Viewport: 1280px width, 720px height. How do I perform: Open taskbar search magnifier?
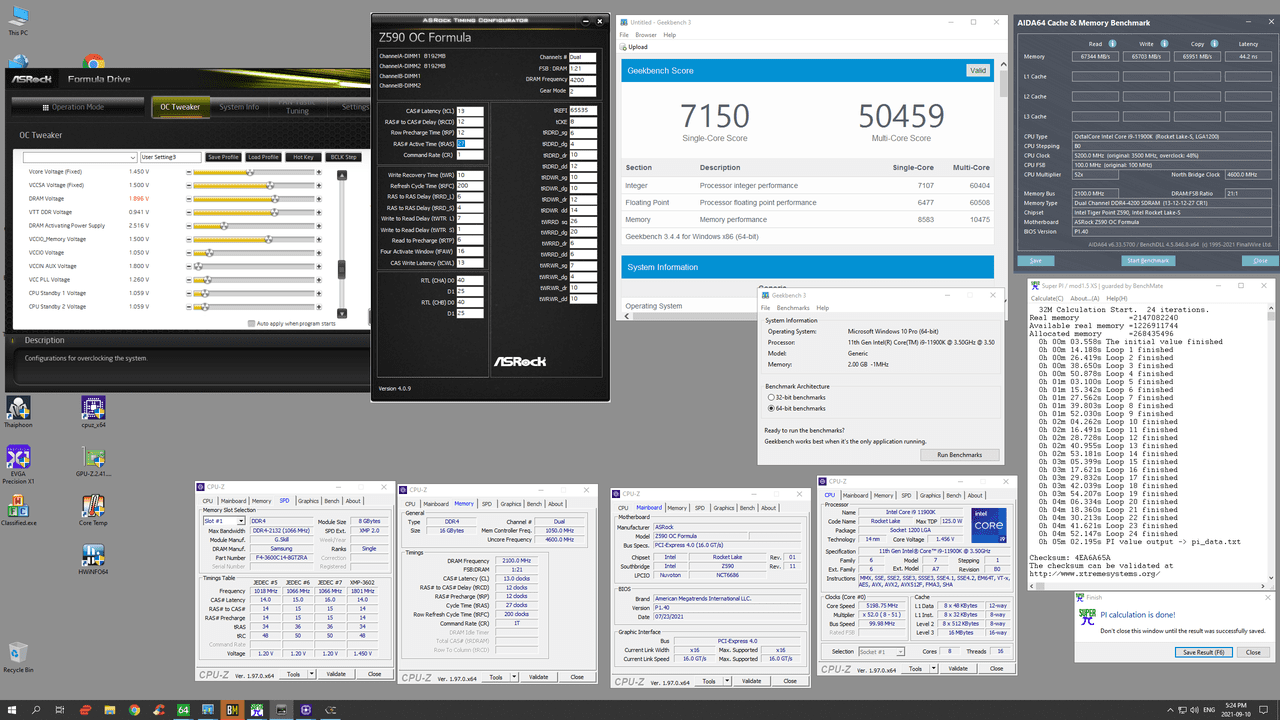coord(37,710)
